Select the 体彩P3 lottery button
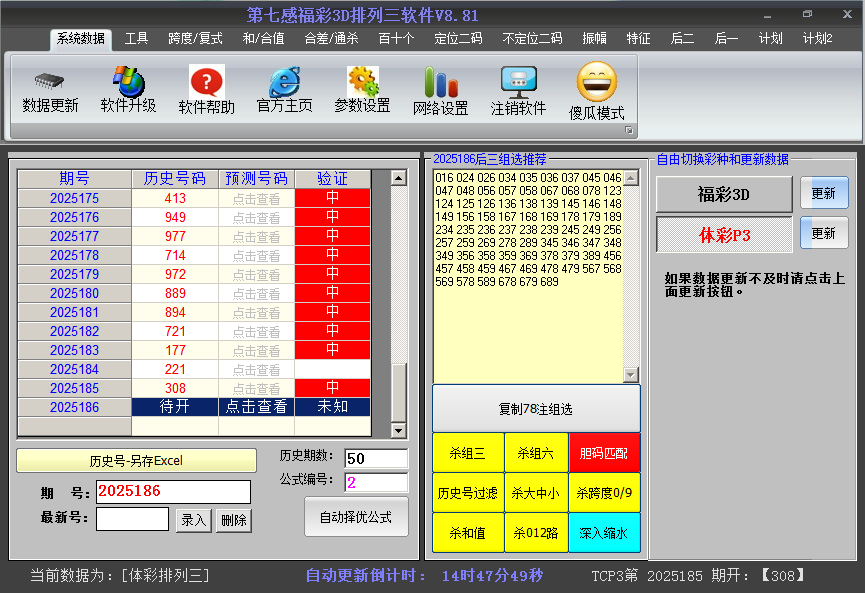The image size is (865, 593). [x=724, y=235]
